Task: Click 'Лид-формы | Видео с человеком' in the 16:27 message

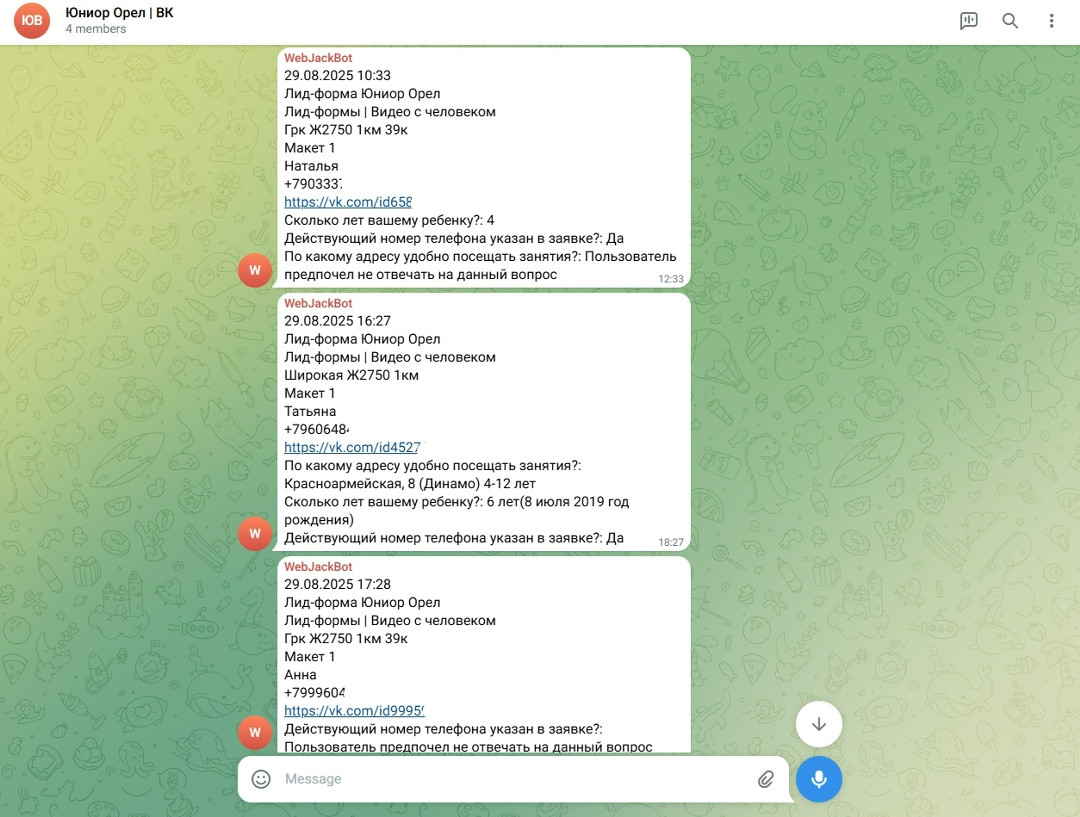Action: 390,358
